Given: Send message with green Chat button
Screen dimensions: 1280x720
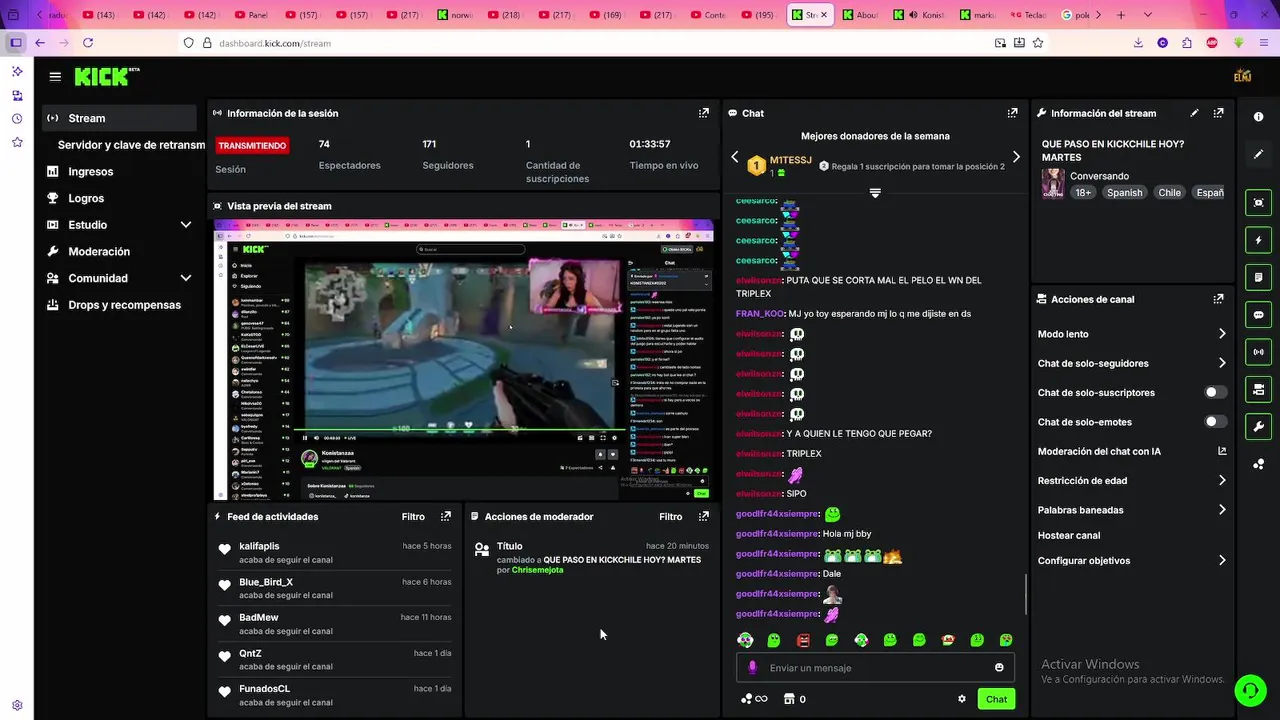Looking at the screenshot, I should [996, 699].
